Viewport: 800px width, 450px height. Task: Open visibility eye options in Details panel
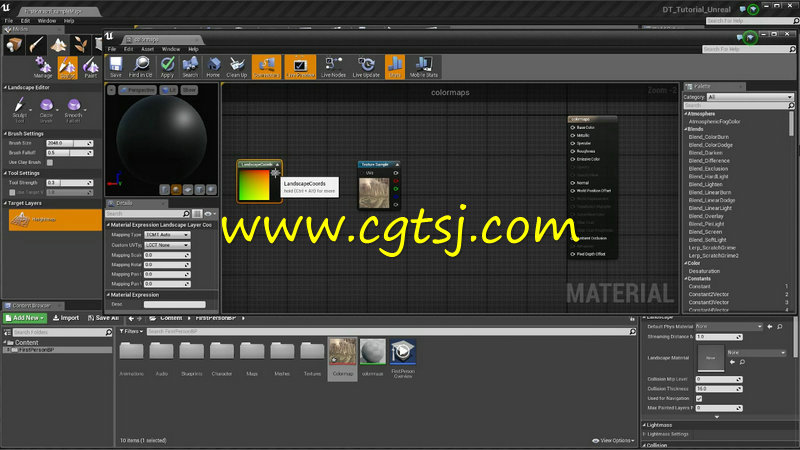(x=210, y=214)
